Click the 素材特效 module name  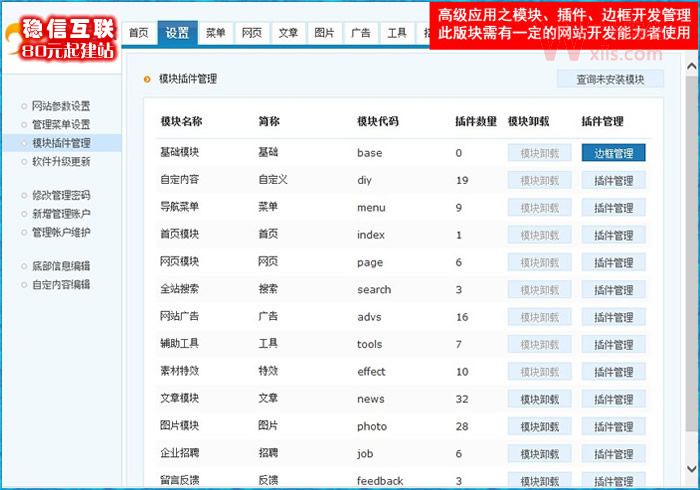[x=179, y=371]
